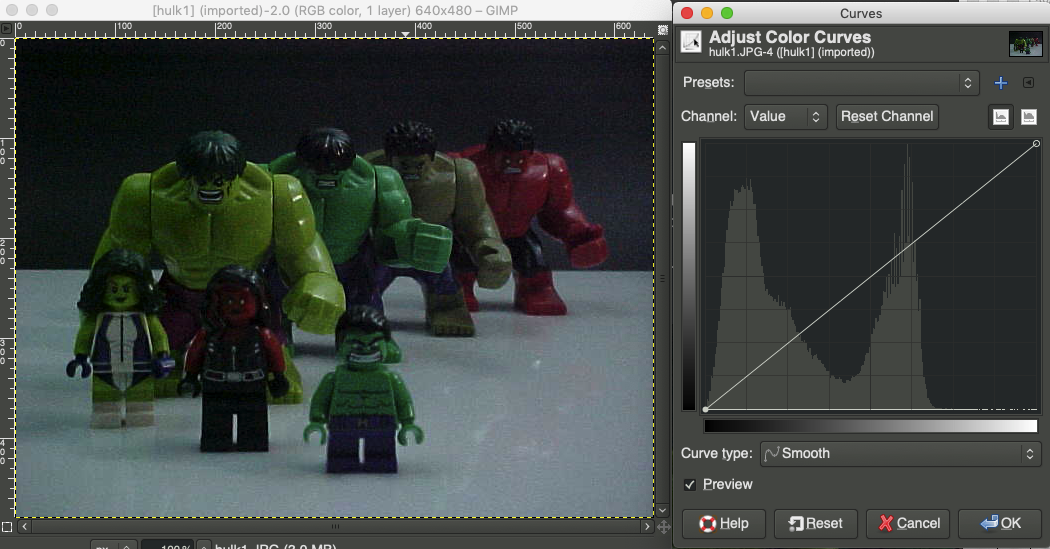Open the Presets dropdown
This screenshot has height=549, width=1050.
point(861,83)
